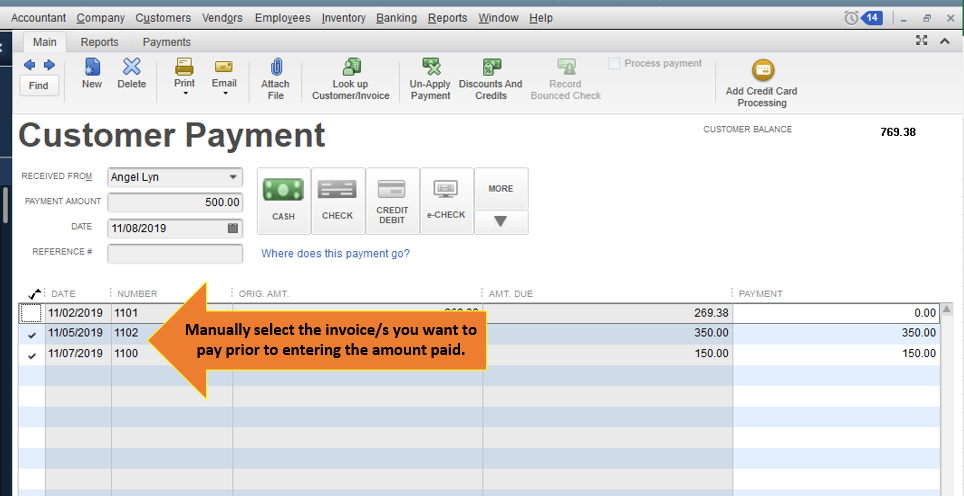Select e-CHECK payment method
This screenshot has width=964, height=496.
(x=446, y=201)
